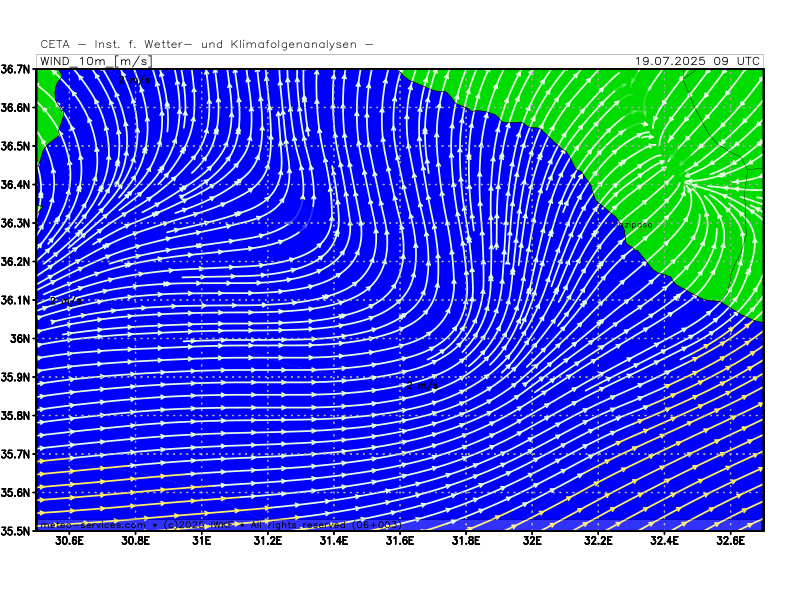Click the 35.6N latitude label
This screenshot has width=800, height=600.
(x=16, y=492)
